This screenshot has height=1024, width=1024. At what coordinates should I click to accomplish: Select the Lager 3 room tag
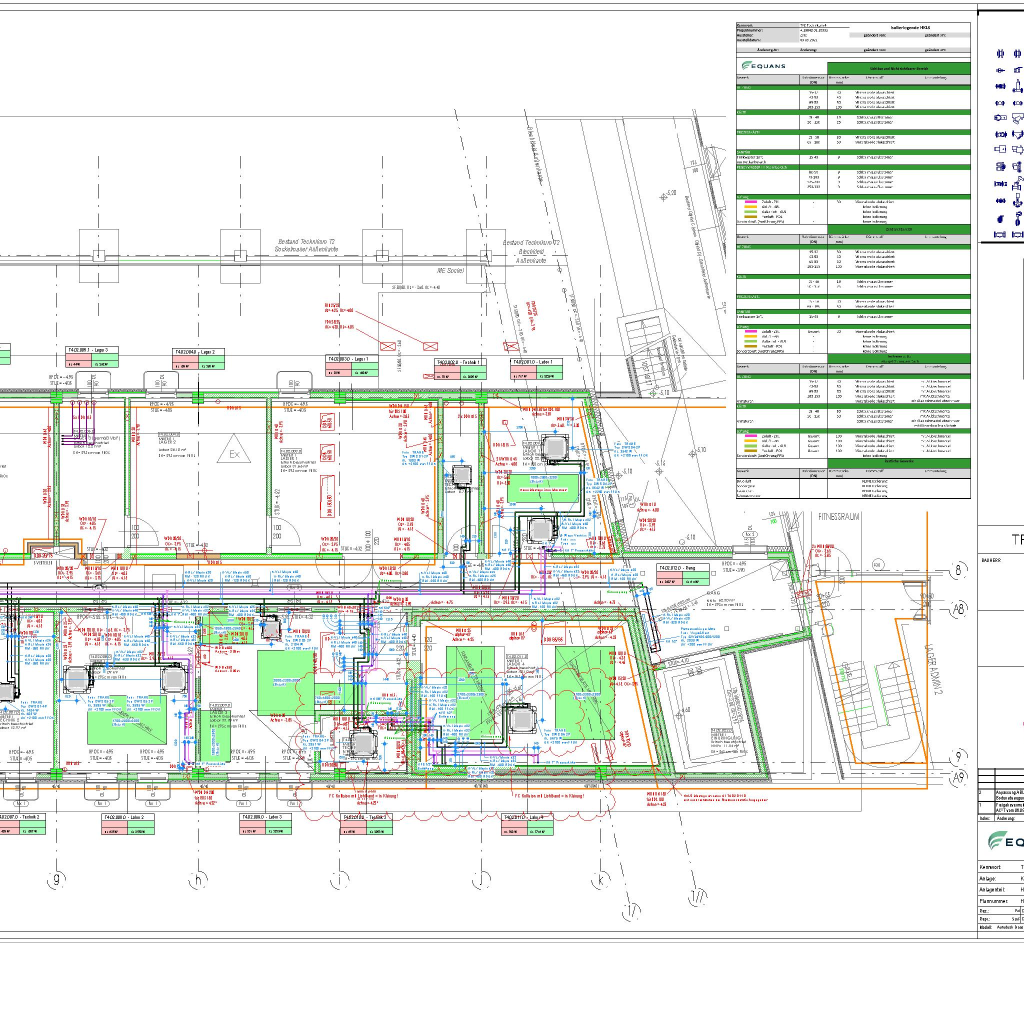[x=90, y=351]
